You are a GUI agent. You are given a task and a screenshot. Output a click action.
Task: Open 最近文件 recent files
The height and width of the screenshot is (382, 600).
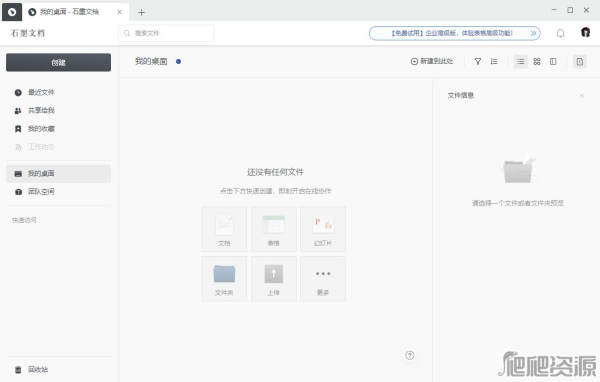pos(58,92)
